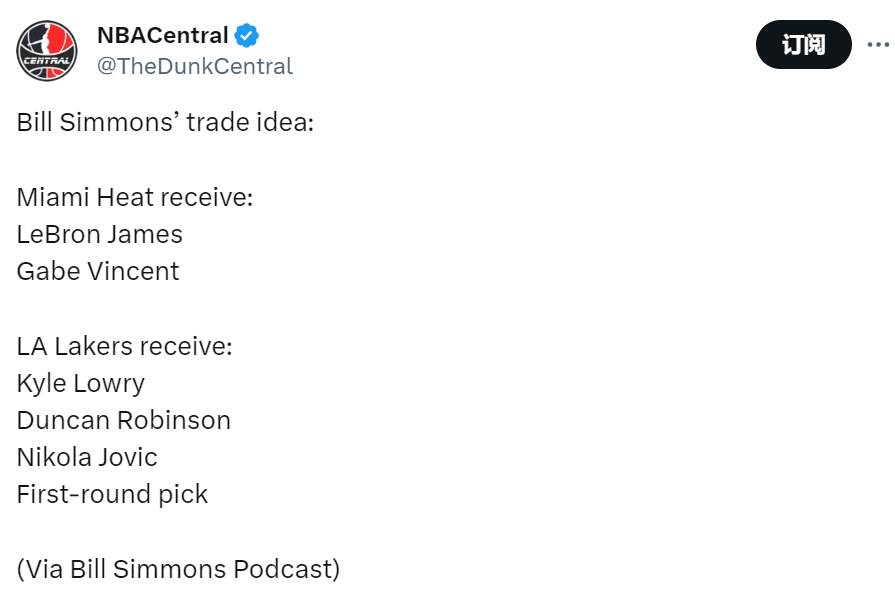Select the name Nikola Jovic
Image resolution: width=895 pixels, height=590 pixels.
(87, 458)
